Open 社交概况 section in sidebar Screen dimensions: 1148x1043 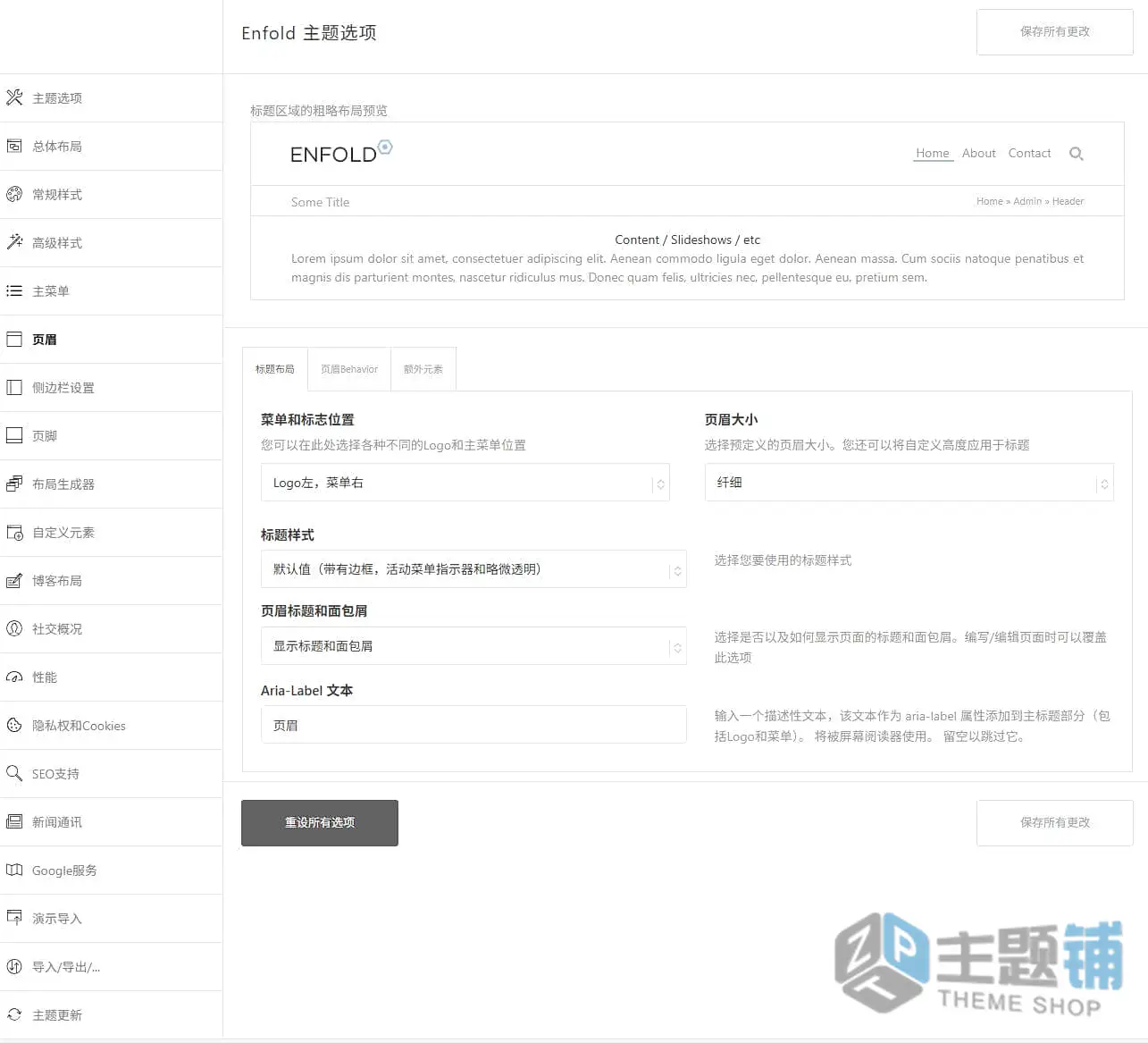click(111, 628)
